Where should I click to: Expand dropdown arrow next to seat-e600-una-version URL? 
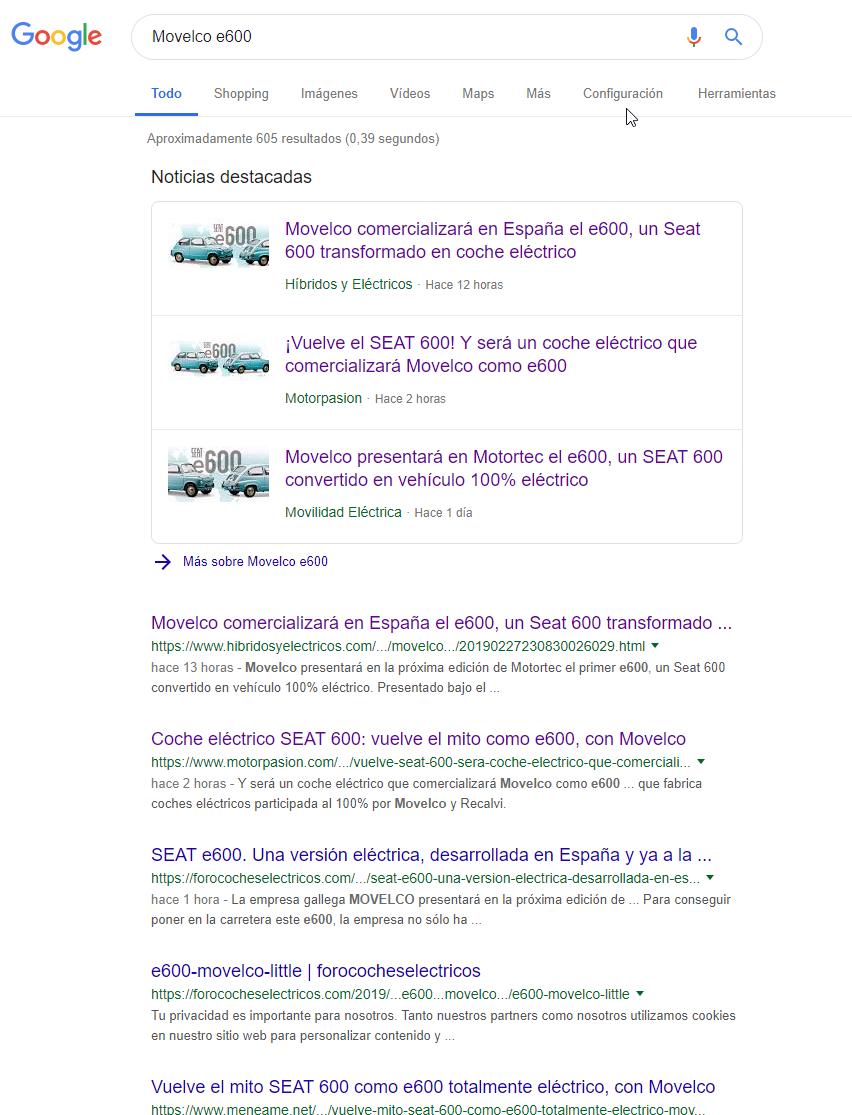710,877
